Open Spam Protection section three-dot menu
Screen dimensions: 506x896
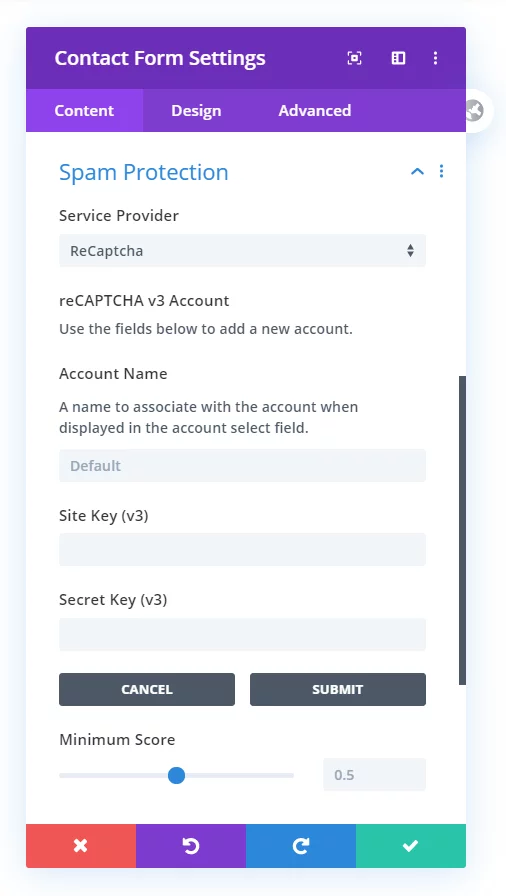tap(441, 171)
